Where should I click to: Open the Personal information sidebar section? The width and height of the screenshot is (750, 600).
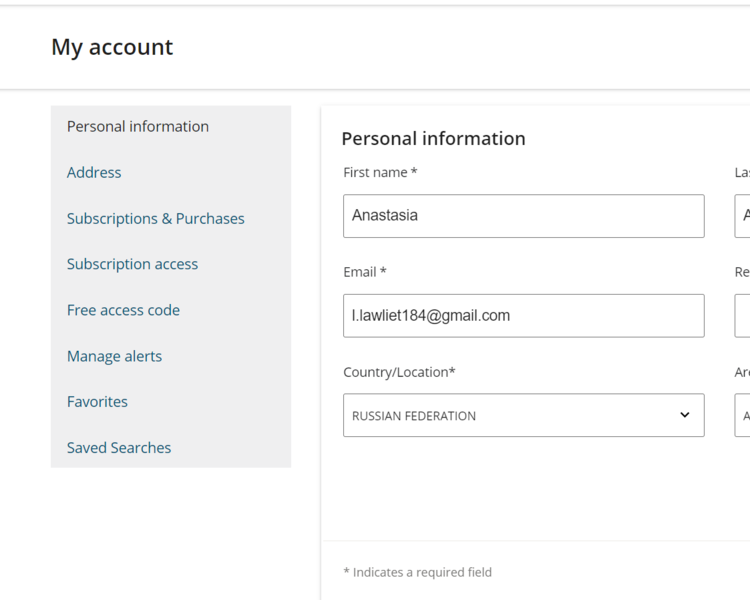click(138, 126)
